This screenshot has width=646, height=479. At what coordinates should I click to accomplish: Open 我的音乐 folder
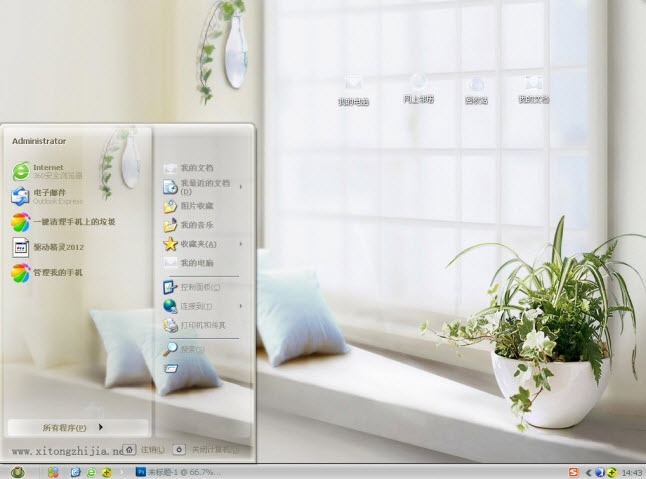point(189,225)
